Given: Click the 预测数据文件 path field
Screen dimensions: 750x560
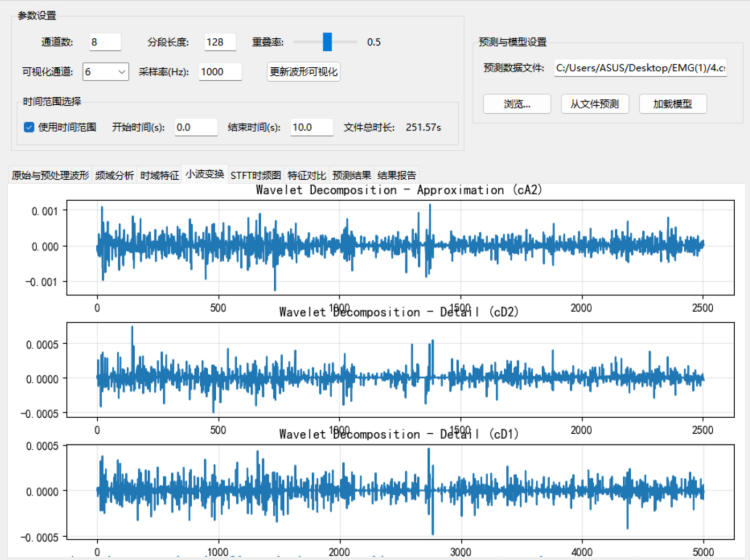Looking at the screenshot, I should coord(640,69).
